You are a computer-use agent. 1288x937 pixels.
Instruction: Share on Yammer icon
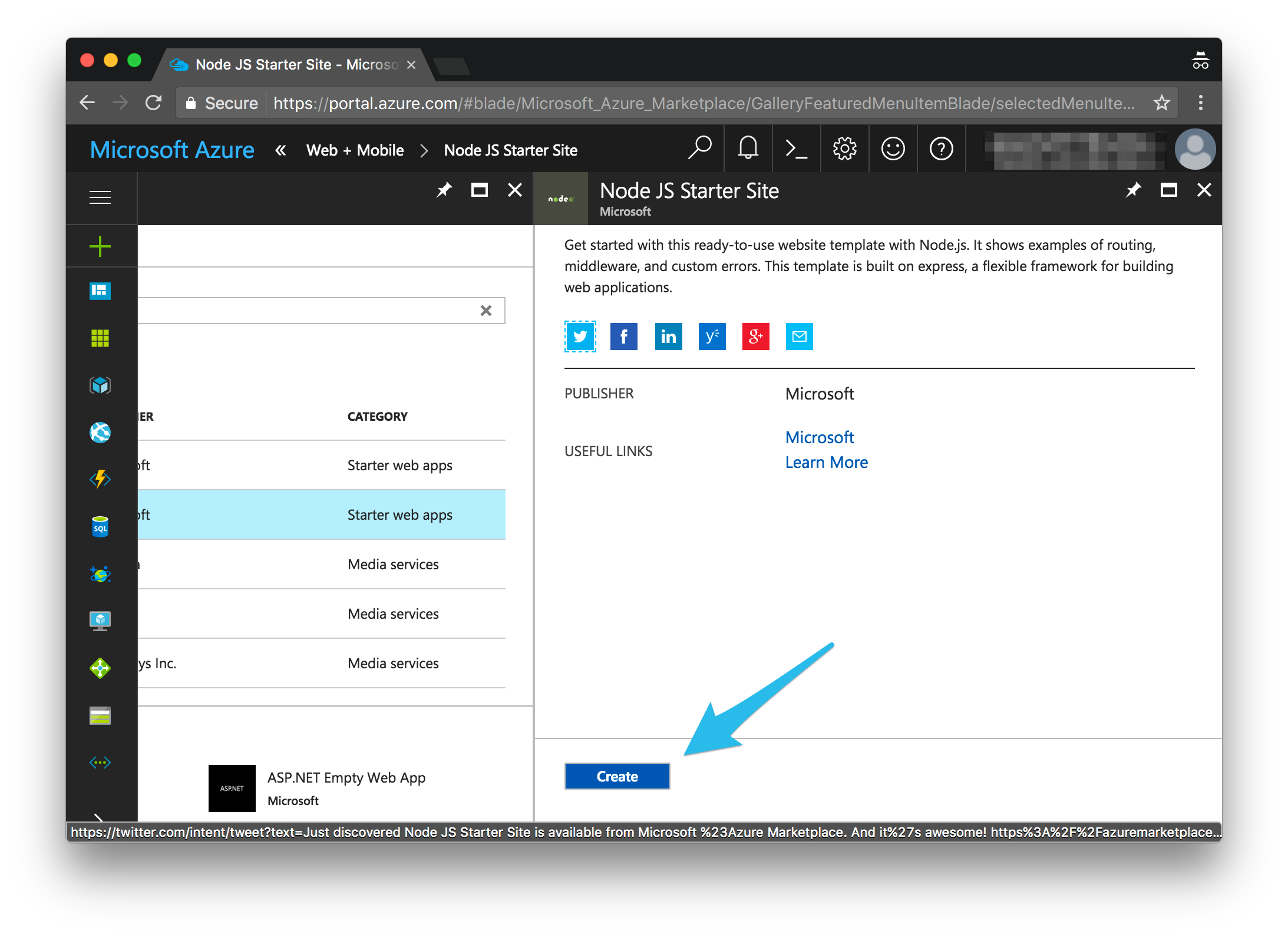712,336
